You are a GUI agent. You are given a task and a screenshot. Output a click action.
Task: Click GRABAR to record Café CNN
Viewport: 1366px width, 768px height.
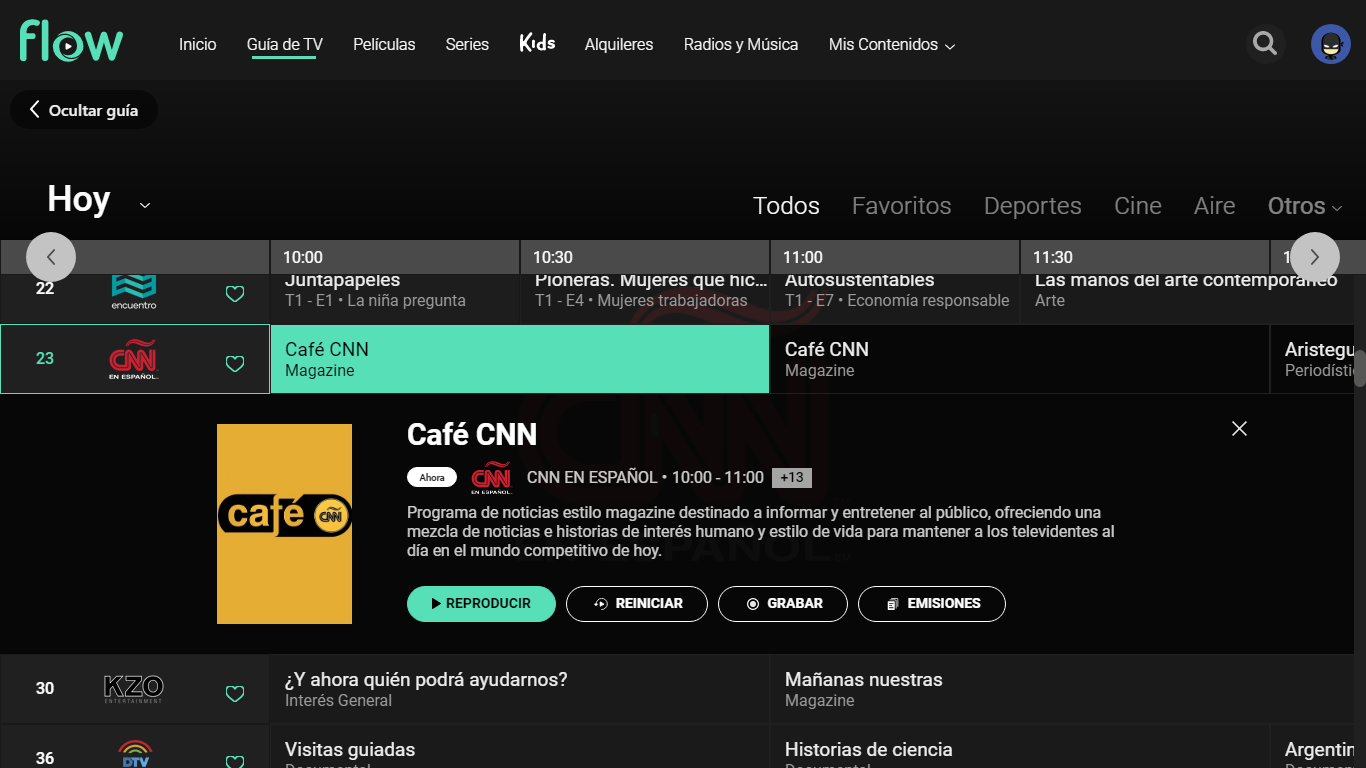tap(783, 604)
